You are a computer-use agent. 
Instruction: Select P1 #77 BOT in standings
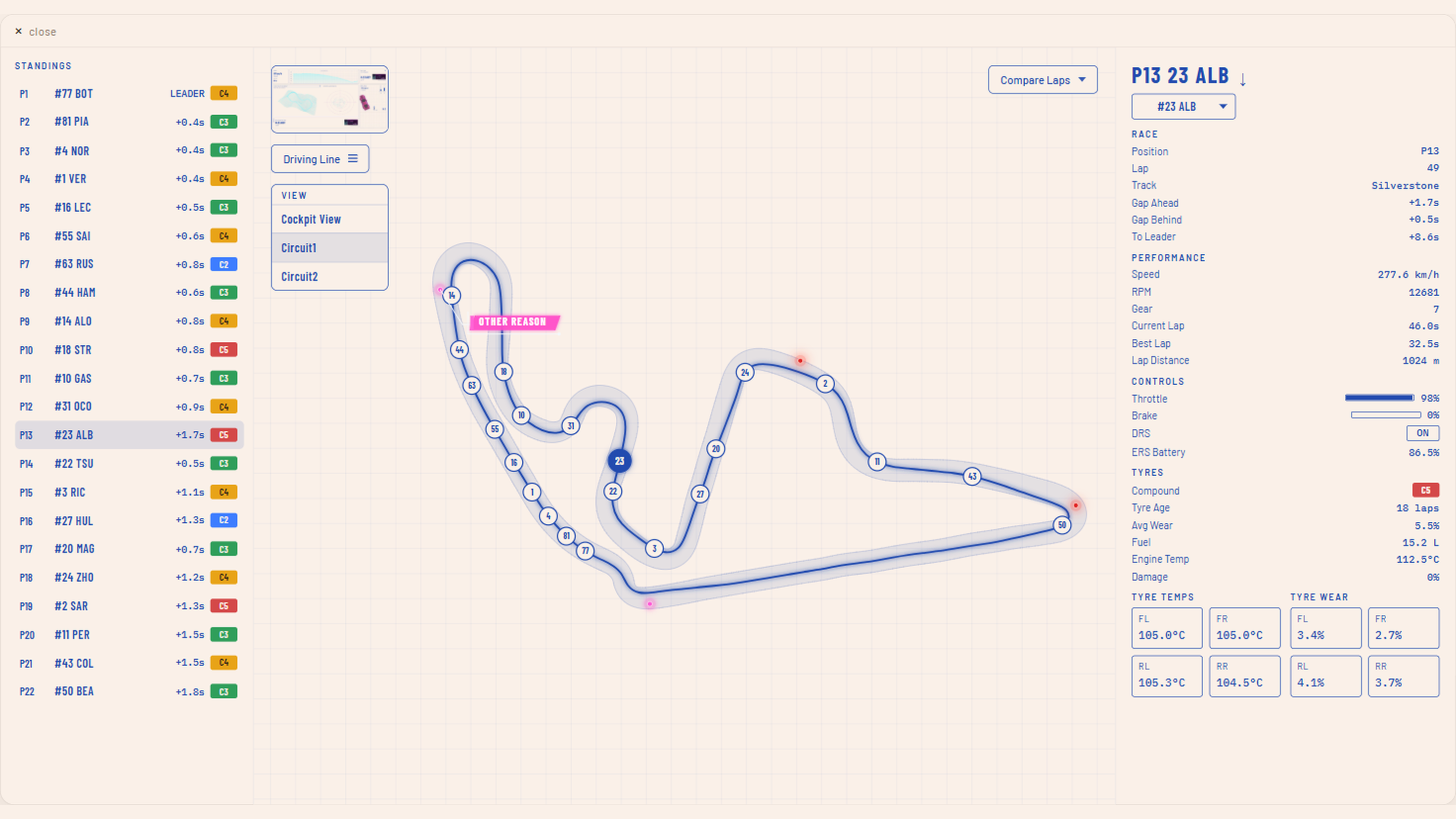tap(129, 93)
